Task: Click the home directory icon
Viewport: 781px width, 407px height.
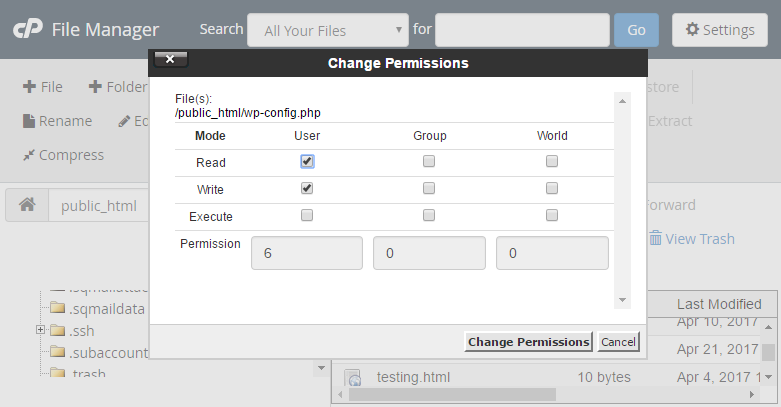Action: 27,206
